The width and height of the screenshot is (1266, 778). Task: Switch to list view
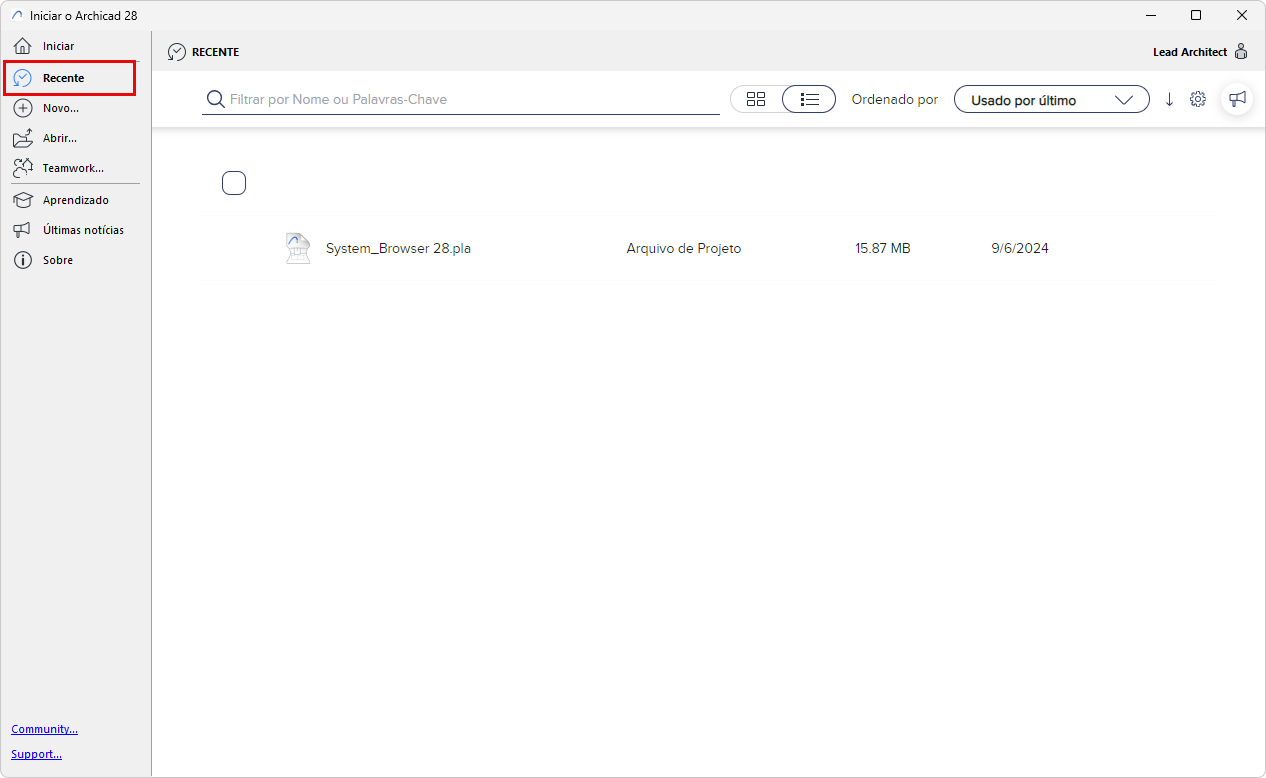tap(810, 99)
